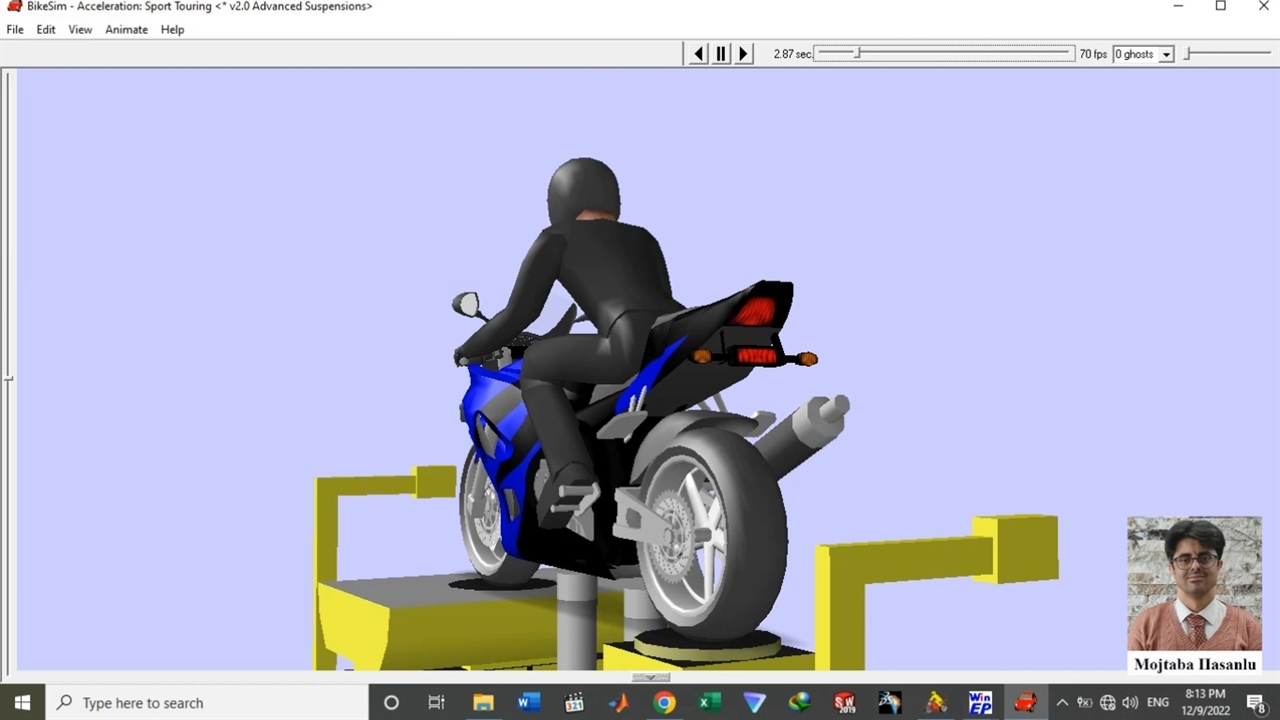Open the Help menu

[x=172, y=30]
